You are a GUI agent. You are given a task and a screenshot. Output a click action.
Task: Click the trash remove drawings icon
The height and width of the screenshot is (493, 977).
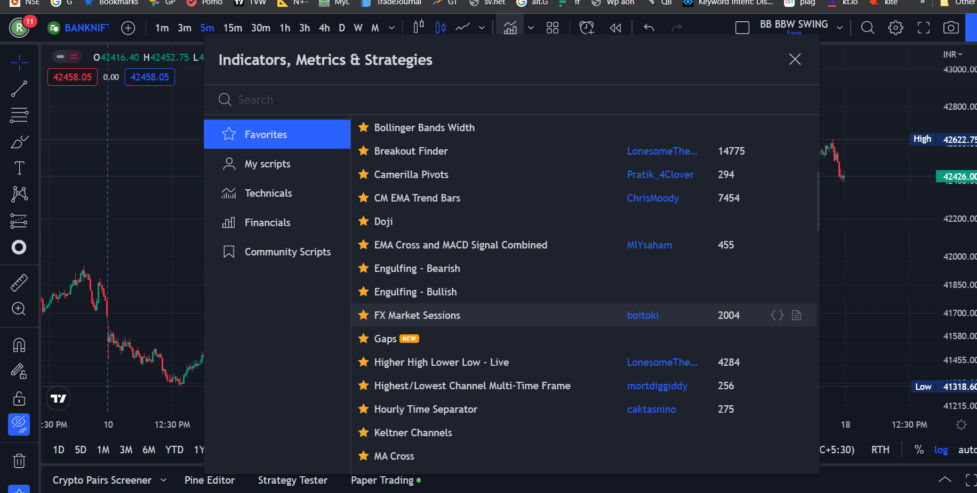coord(19,461)
